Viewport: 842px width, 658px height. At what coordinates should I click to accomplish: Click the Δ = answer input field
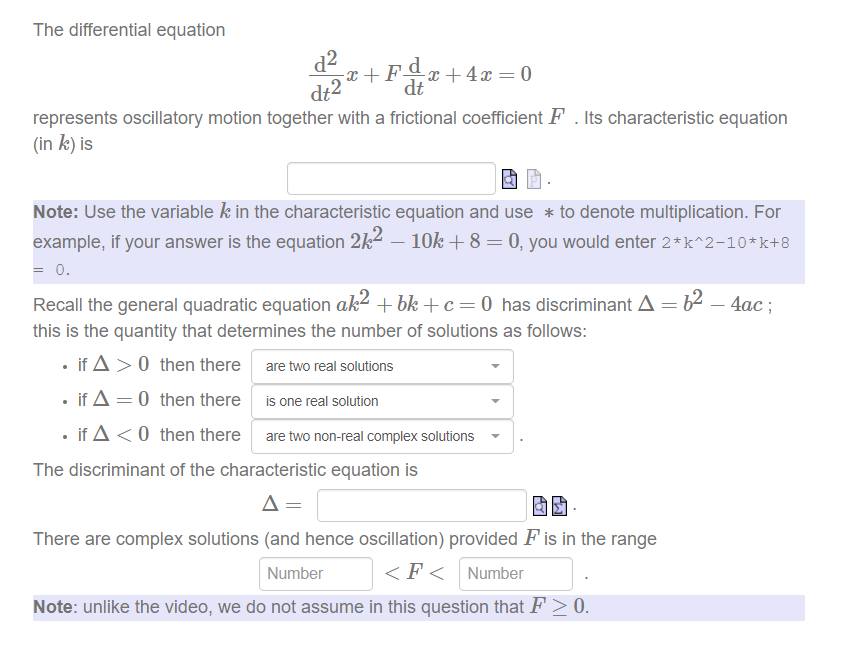coord(420,505)
